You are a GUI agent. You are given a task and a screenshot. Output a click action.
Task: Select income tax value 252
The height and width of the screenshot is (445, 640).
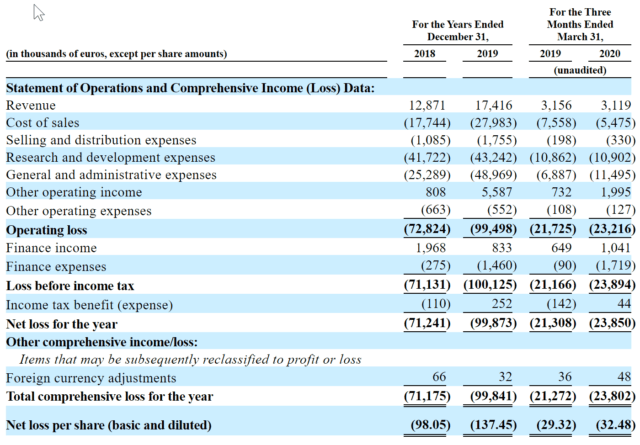[502, 304]
